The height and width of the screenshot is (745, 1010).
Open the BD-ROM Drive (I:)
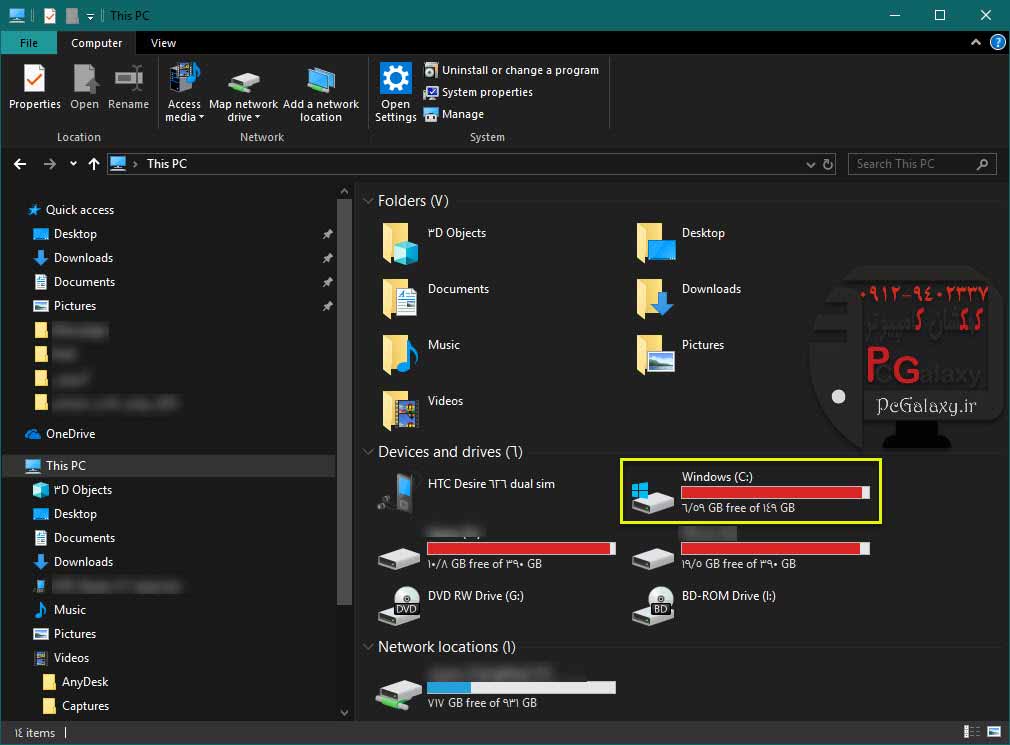[726, 596]
